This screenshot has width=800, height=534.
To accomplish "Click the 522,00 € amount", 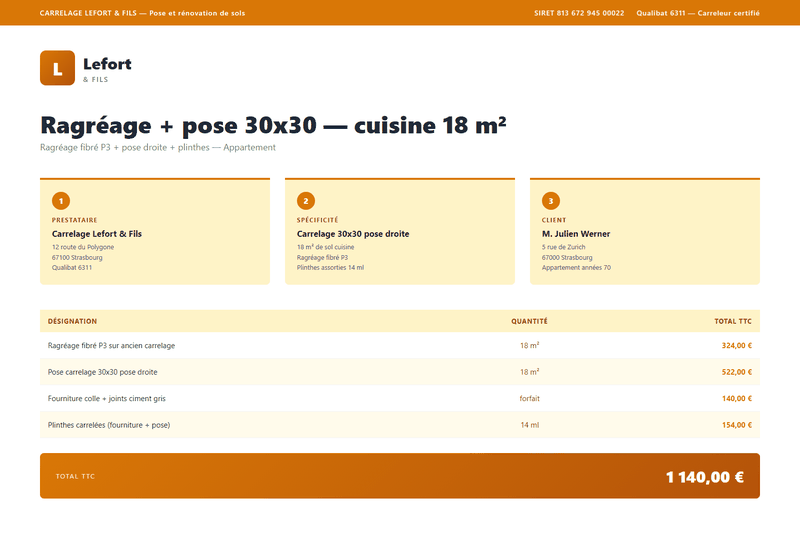I will tap(736, 372).
